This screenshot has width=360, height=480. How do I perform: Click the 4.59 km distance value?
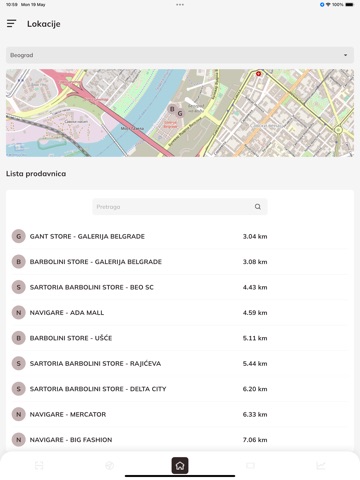point(255,313)
